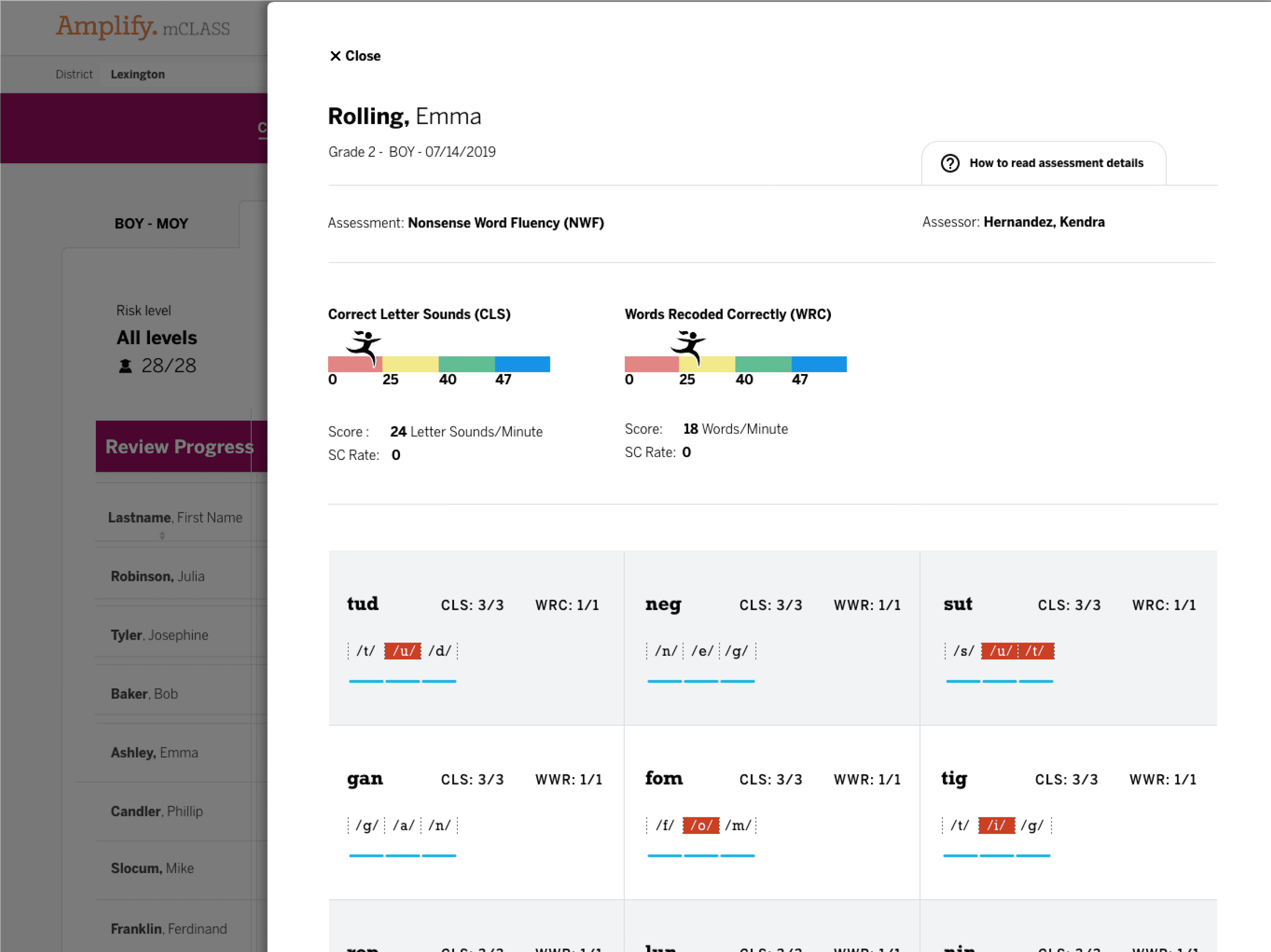Open How to read assessment details

pos(1056,163)
